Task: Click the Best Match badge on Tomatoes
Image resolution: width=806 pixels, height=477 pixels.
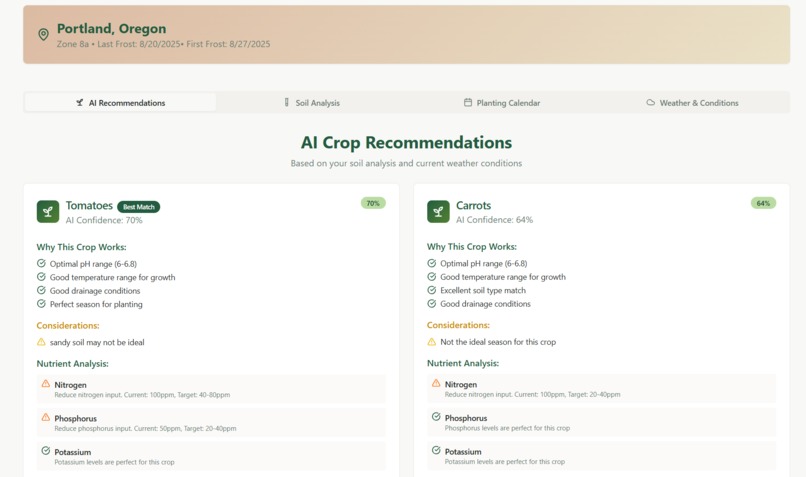Action: tap(139, 207)
